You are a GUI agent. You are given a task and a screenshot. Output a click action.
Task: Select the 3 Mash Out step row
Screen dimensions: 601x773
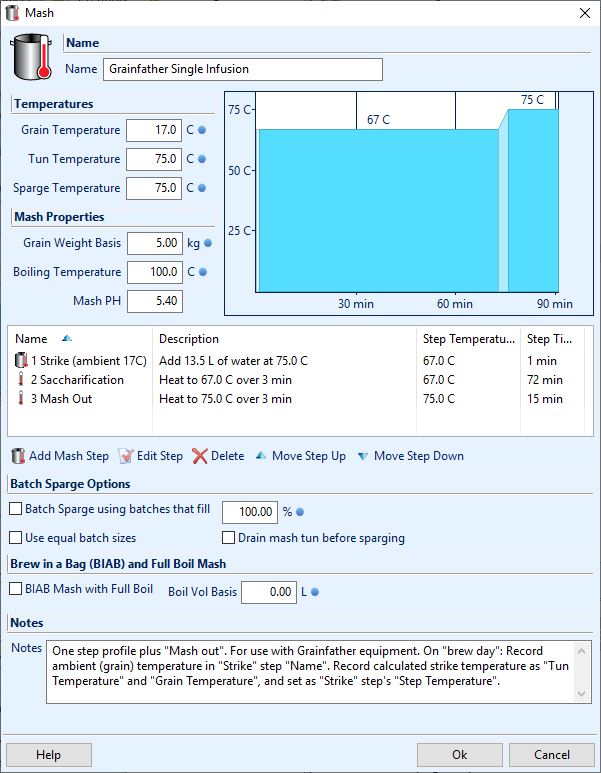(299, 398)
